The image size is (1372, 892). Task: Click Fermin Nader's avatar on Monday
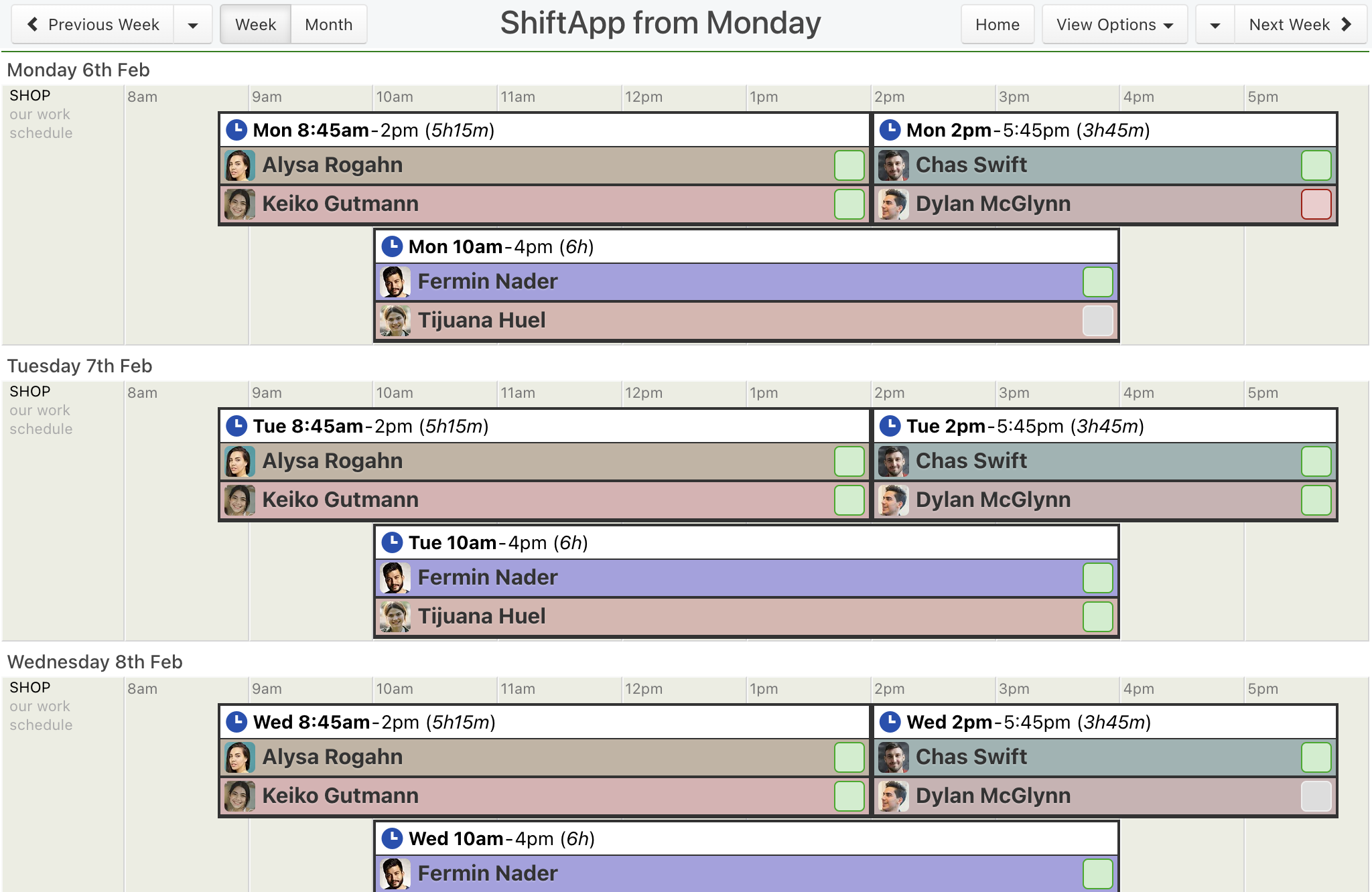395,282
